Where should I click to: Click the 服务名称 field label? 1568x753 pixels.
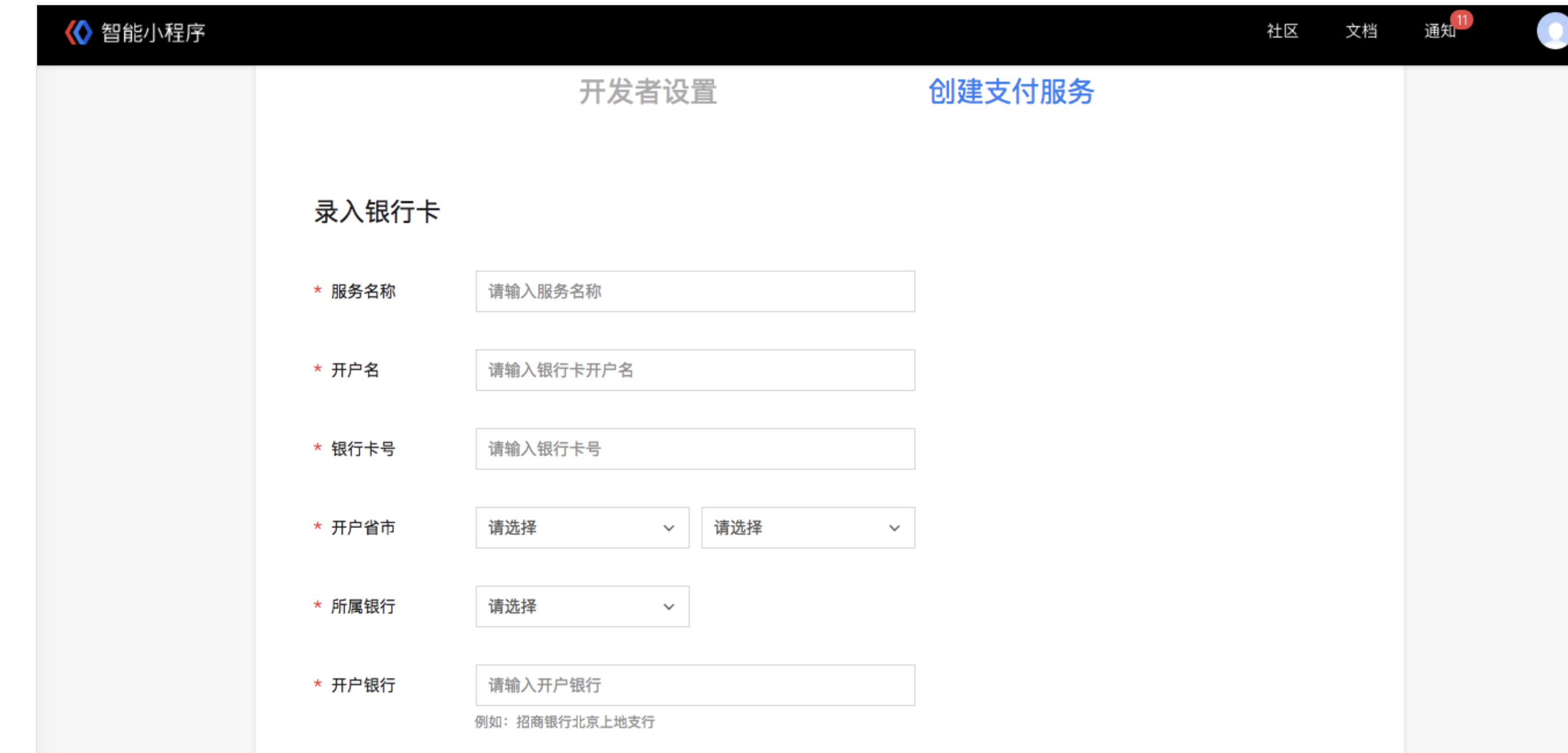[x=363, y=292]
